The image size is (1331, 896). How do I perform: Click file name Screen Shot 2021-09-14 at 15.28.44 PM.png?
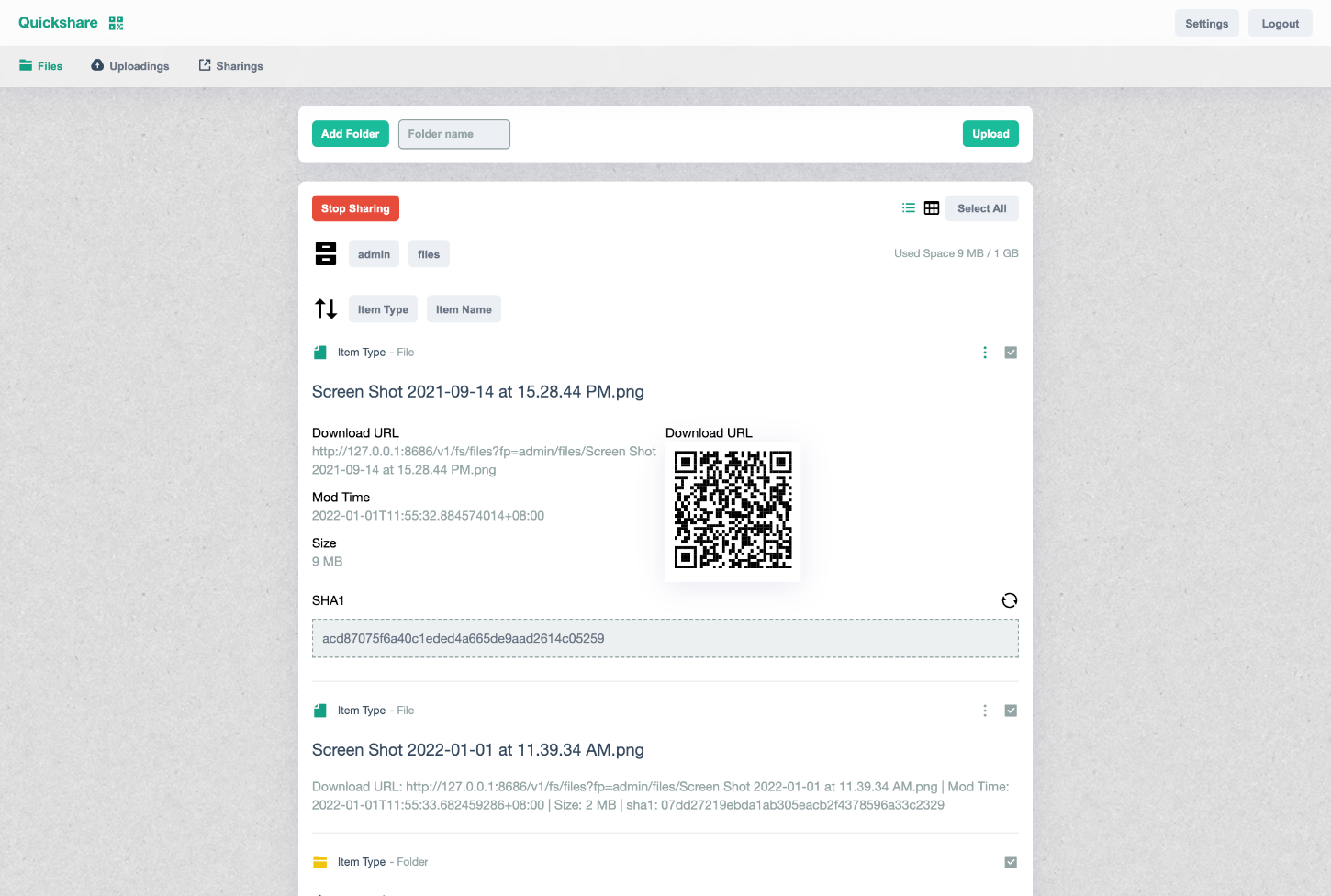(478, 392)
